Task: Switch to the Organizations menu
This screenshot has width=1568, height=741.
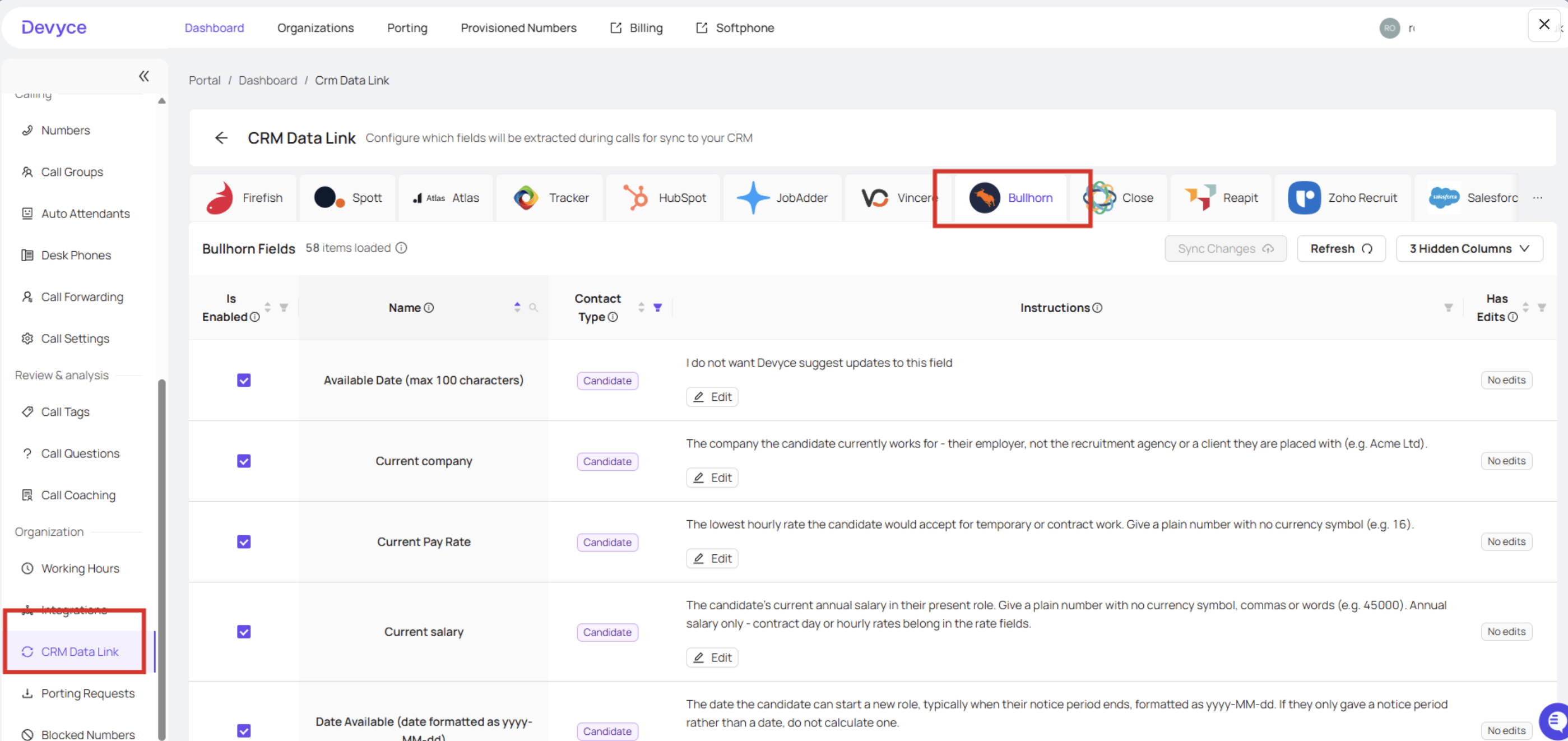Action: 316,28
